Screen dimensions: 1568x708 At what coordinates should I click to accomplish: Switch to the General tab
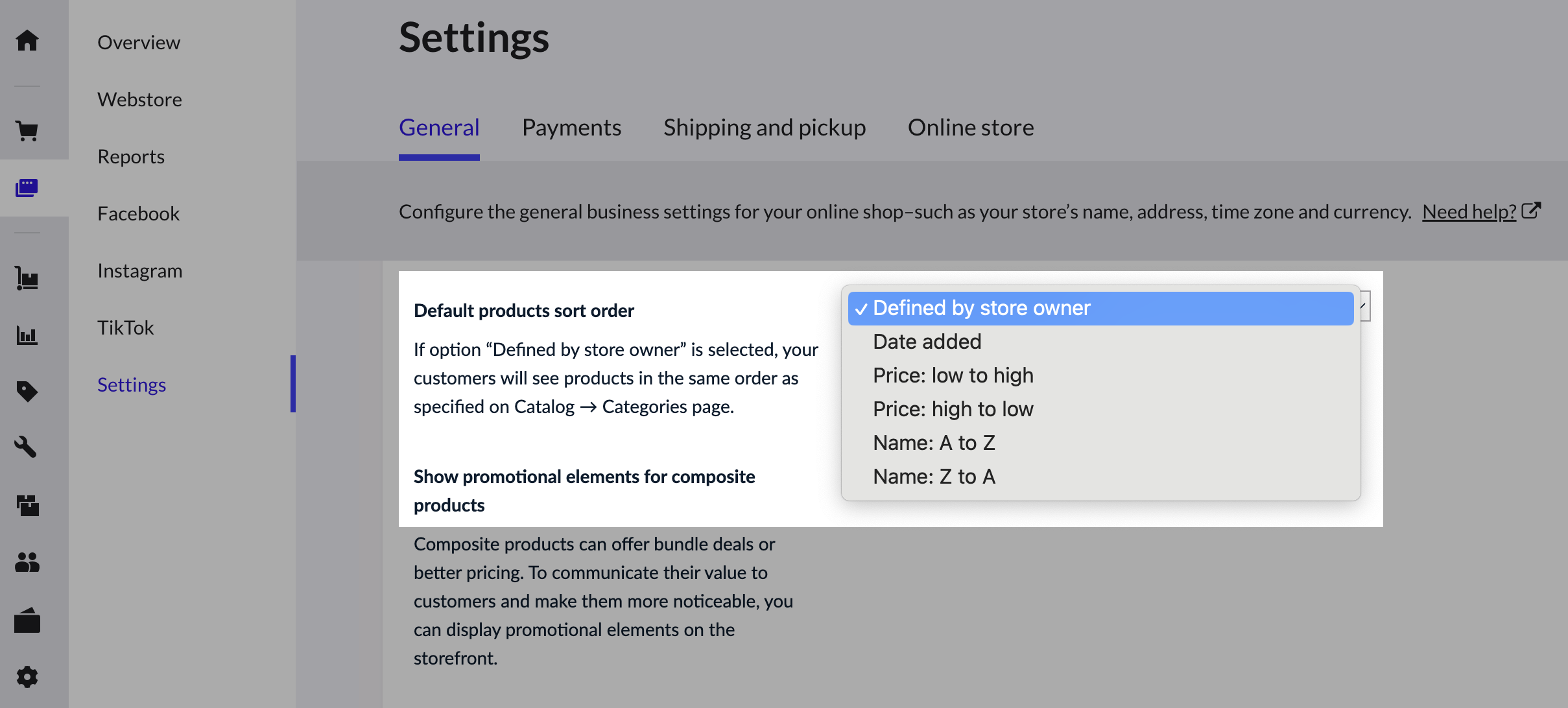(439, 128)
